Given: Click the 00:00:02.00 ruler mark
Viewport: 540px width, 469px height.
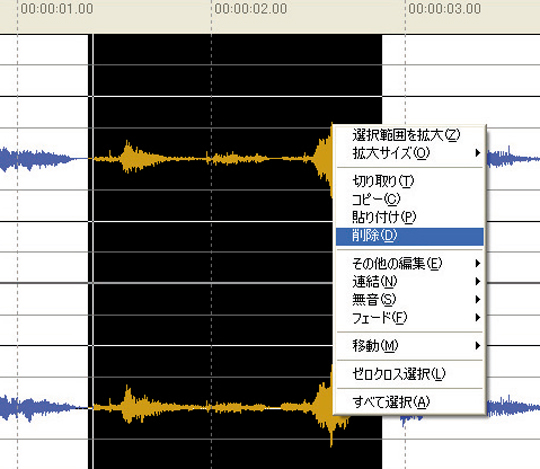Looking at the screenshot, I should tap(251, 9).
